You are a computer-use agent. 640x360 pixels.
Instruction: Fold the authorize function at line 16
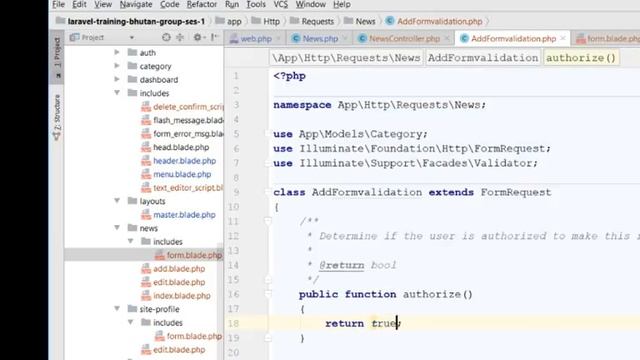tap(268, 294)
